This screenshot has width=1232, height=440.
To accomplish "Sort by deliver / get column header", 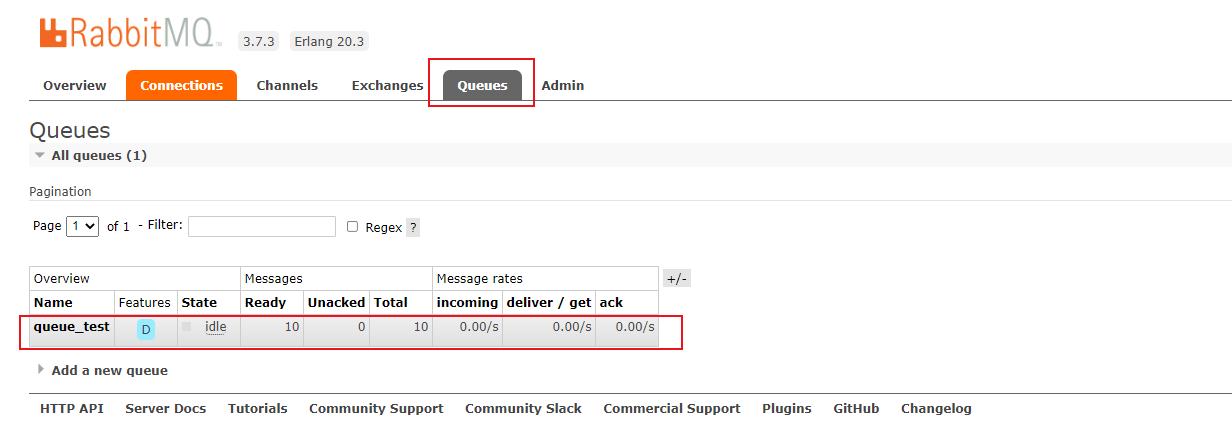I will pos(549,303).
